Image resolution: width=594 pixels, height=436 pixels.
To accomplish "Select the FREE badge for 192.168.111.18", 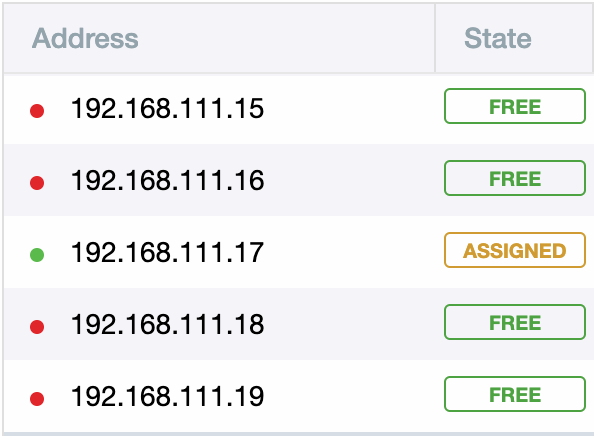I will point(515,322).
